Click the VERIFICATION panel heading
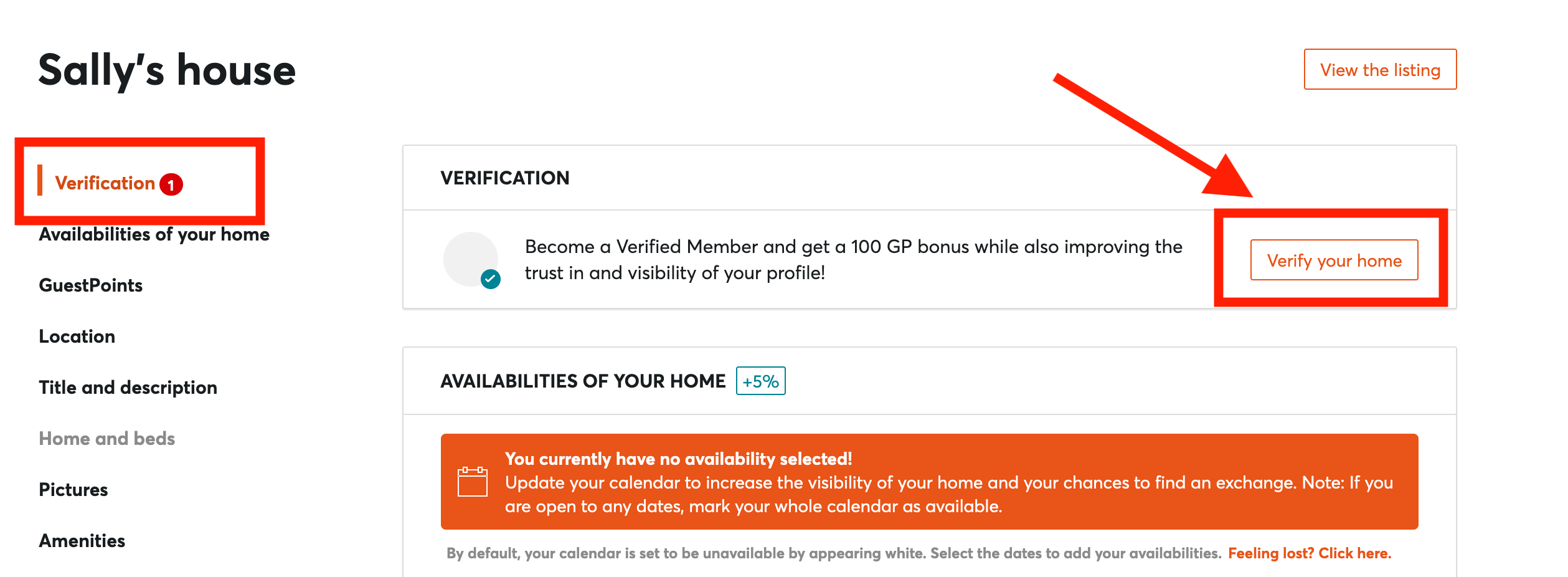The image size is (1568, 577). pos(505,178)
